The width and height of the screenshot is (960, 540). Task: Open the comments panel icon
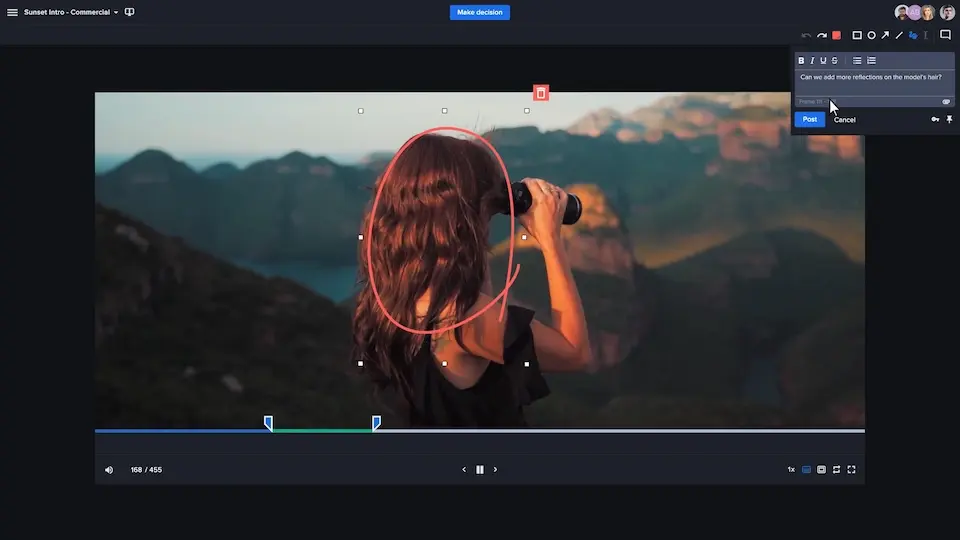(945, 35)
